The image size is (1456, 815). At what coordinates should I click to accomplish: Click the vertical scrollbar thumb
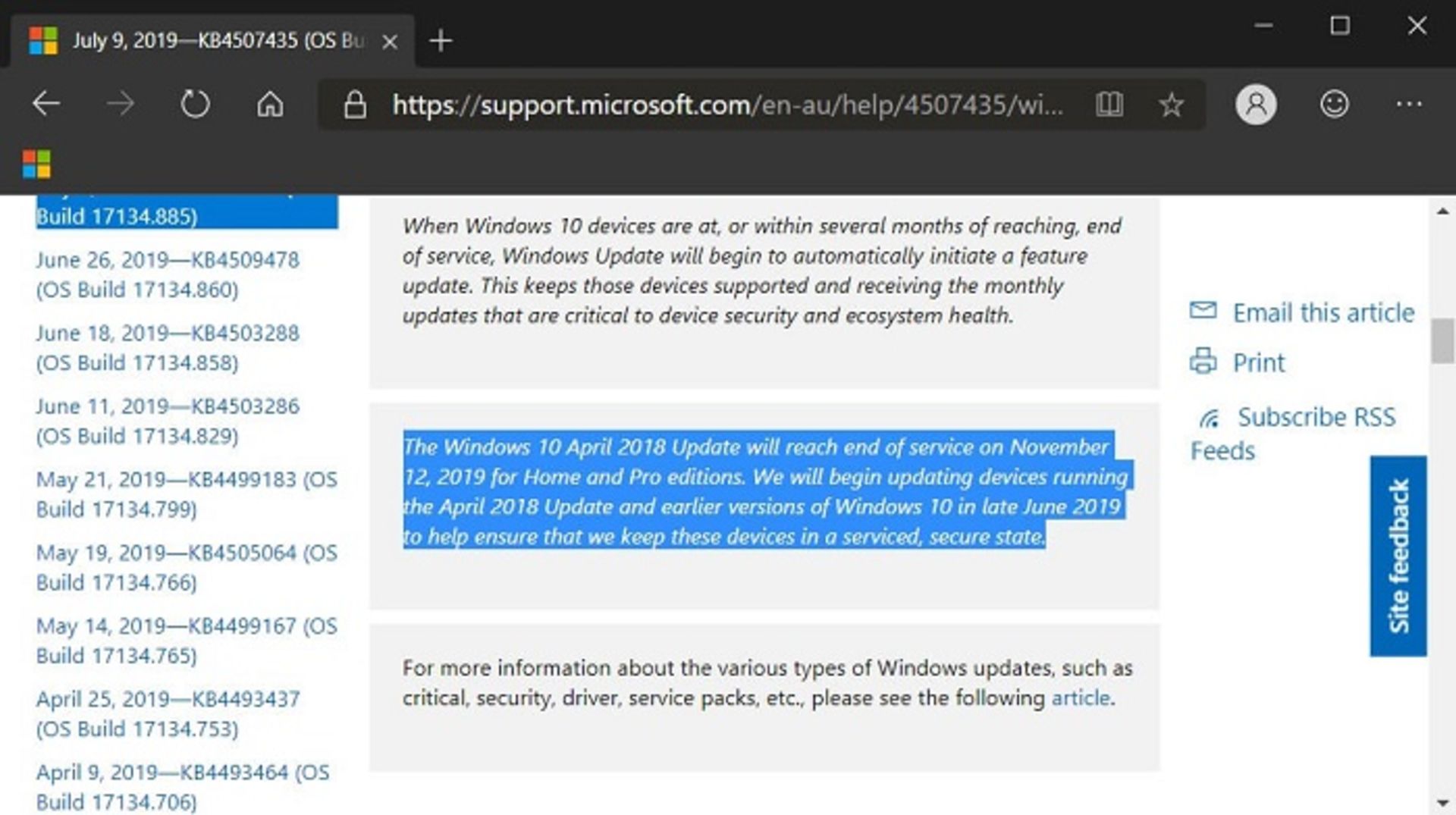1442,341
